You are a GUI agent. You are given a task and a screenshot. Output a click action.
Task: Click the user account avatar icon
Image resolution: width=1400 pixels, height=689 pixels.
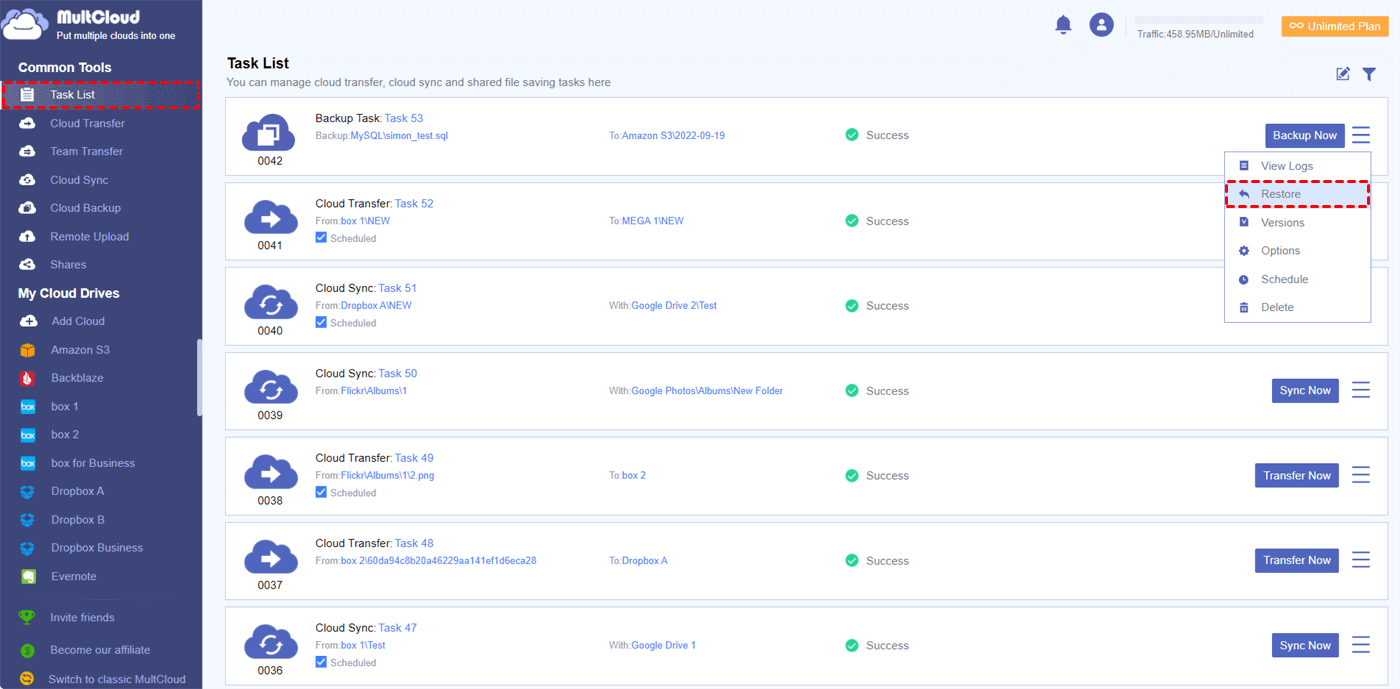1101,25
